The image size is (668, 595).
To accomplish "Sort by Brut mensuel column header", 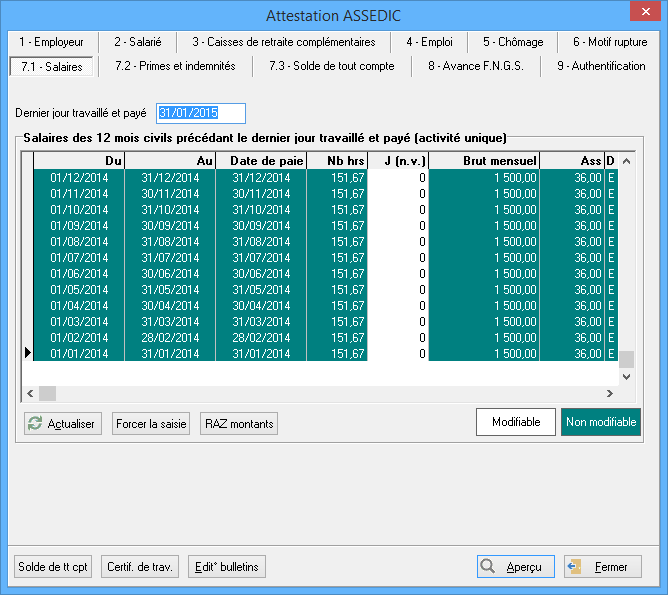I will (486, 161).
